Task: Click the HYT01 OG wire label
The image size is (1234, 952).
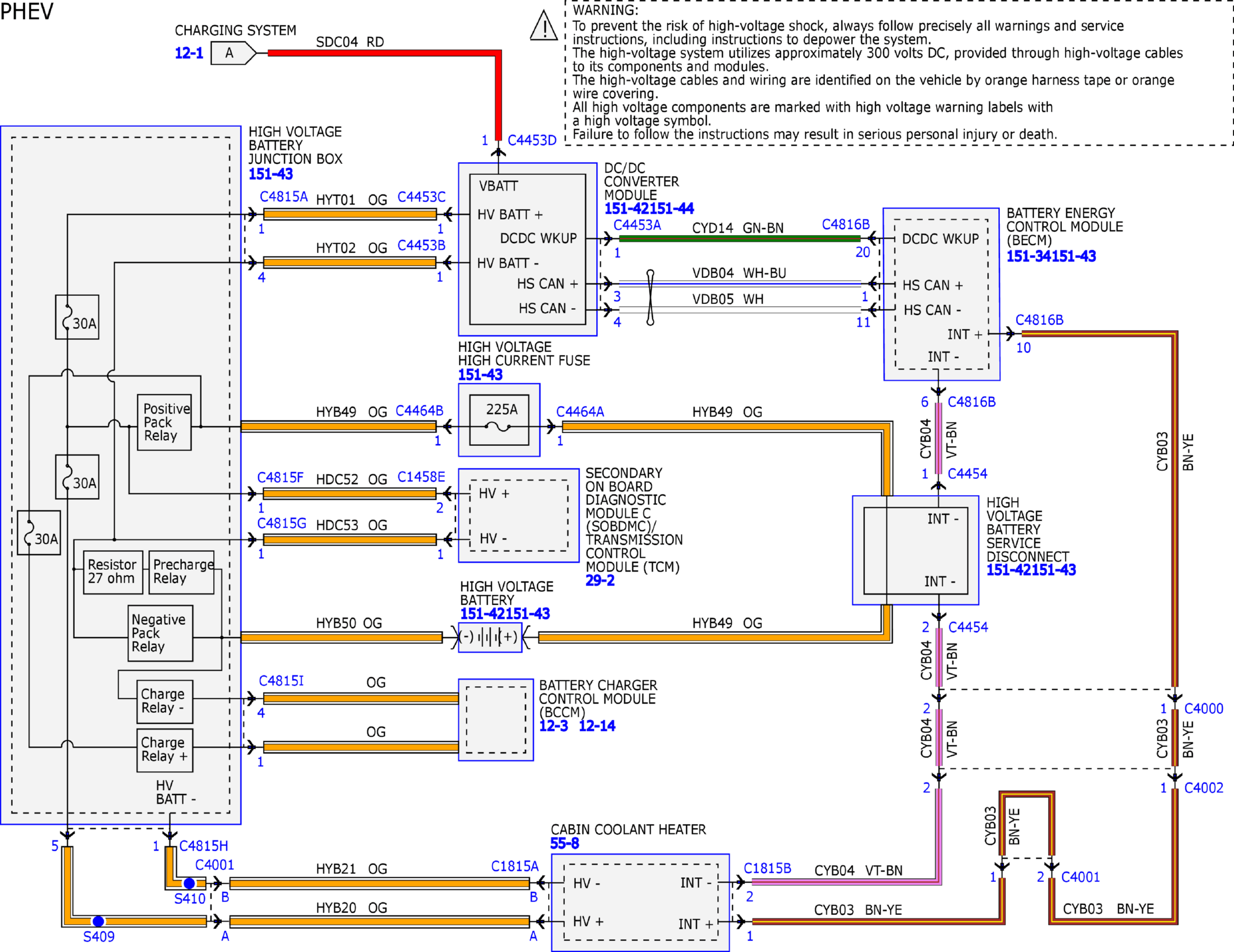Action: click(x=352, y=200)
